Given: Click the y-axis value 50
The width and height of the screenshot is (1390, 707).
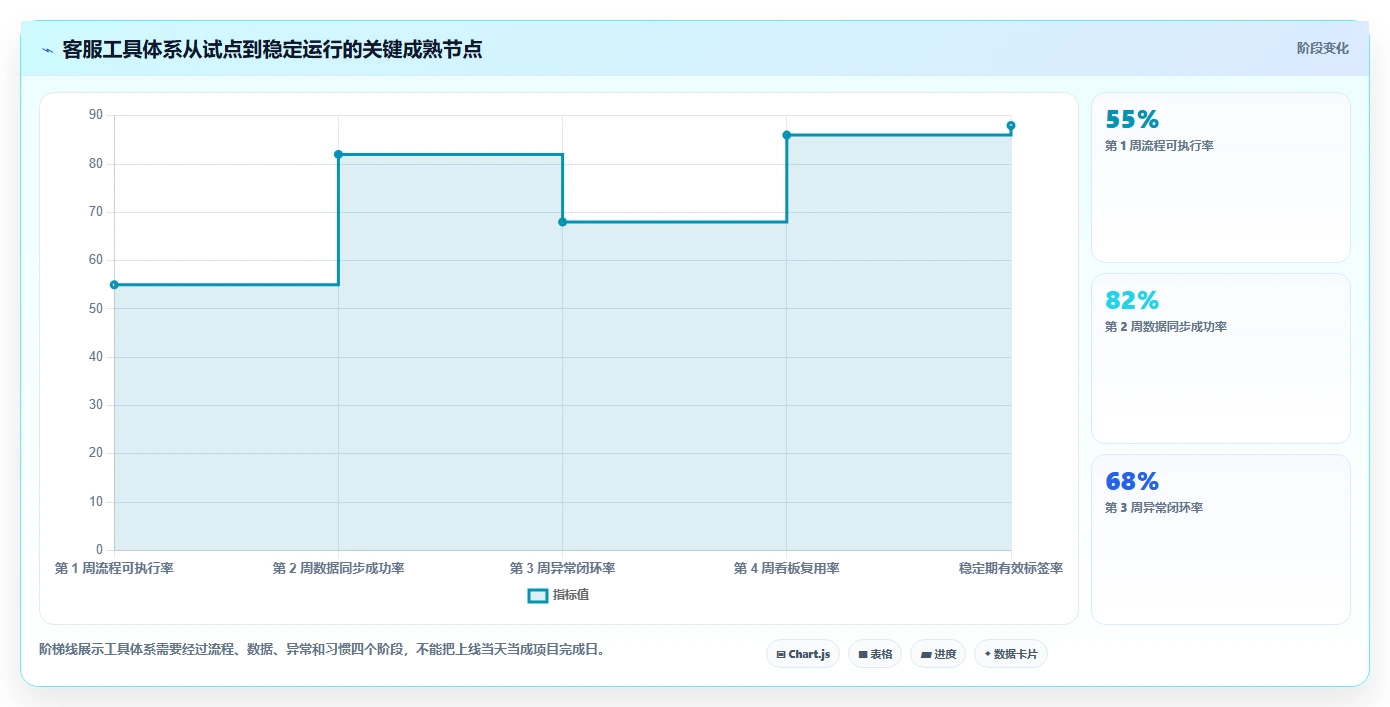Looking at the screenshot, I should [x=96, y=308].
